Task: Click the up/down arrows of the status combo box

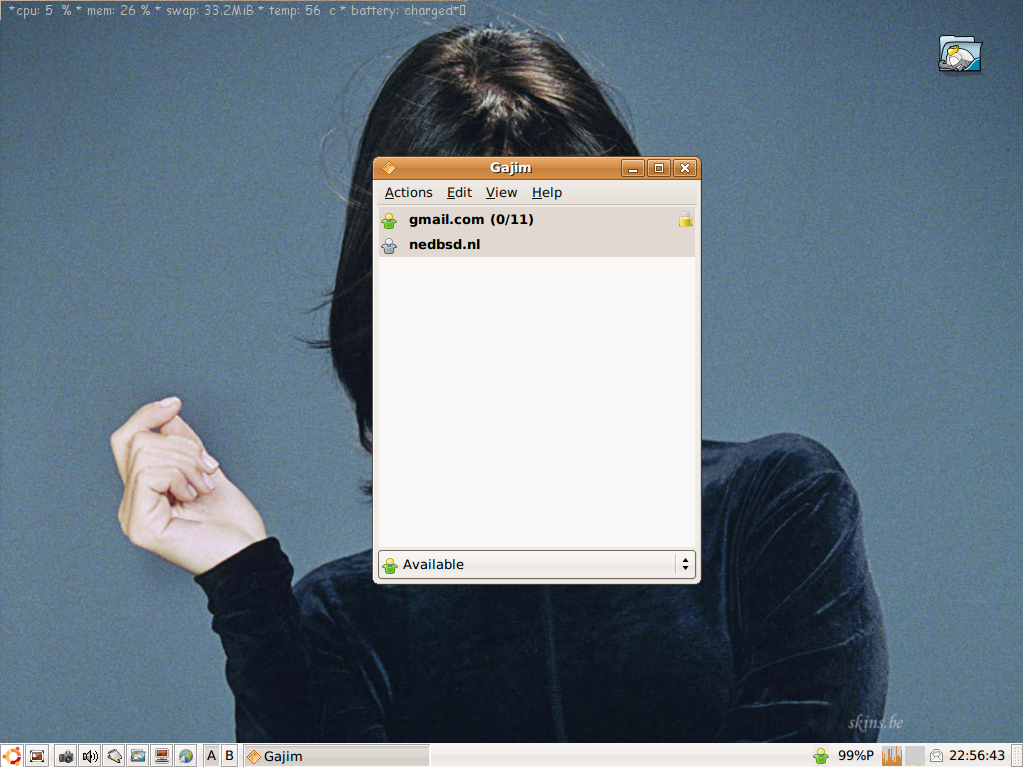Action: (685, 564)
